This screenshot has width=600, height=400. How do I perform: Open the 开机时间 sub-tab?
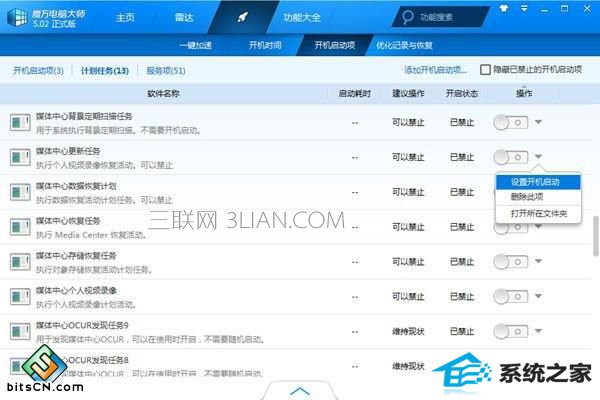point(265,45)
